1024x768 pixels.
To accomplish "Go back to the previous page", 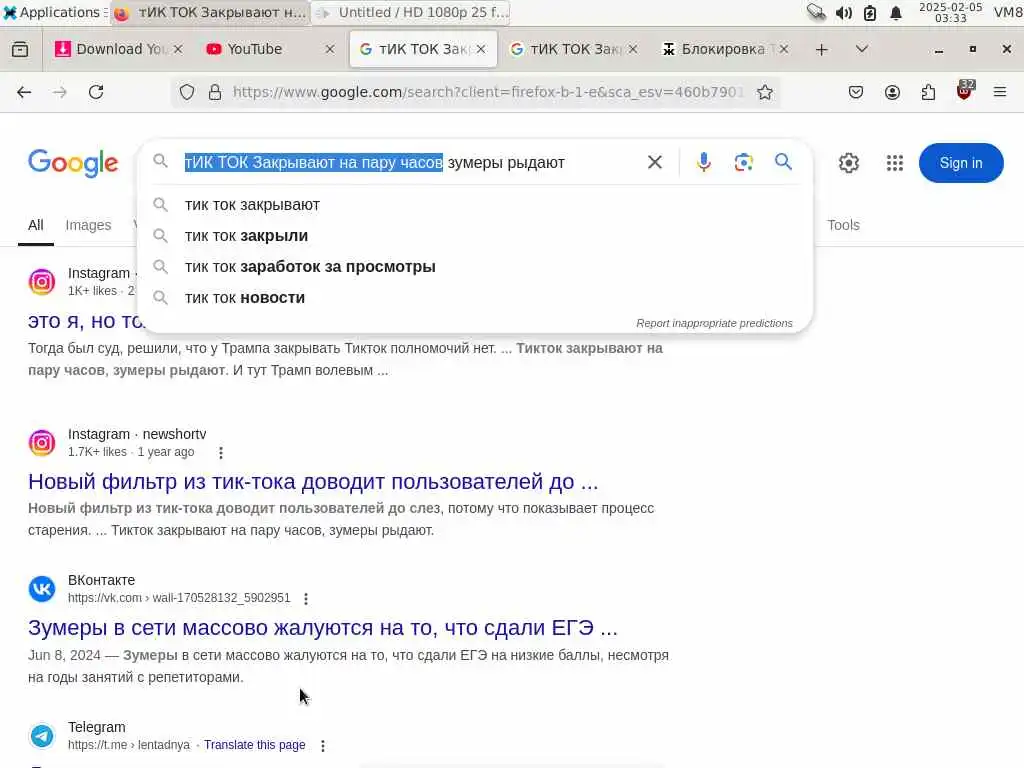I will 24,92.
